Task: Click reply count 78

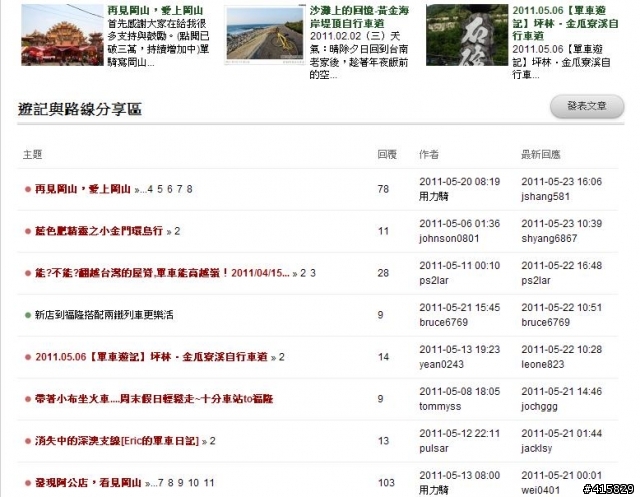Action: pos(383,189)
